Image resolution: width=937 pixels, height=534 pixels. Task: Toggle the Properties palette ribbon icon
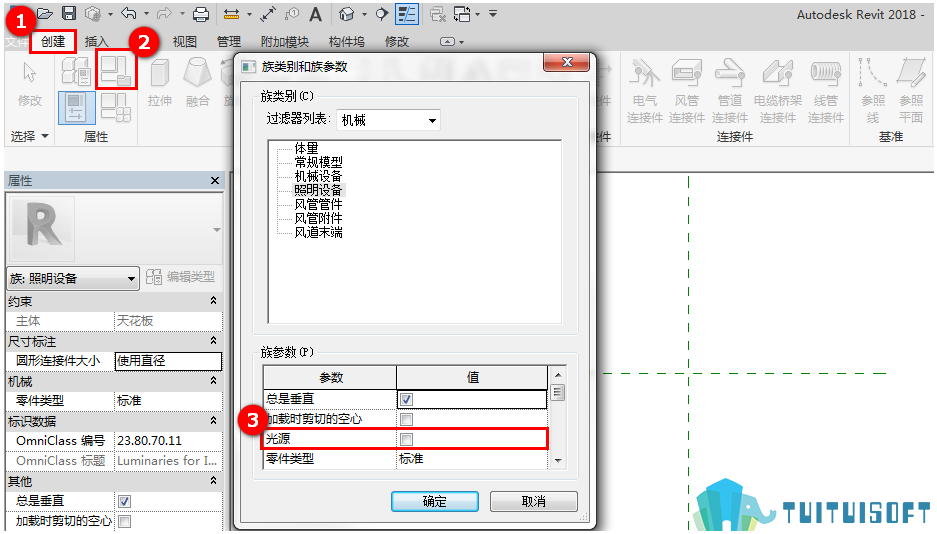[x=76, y=108]
